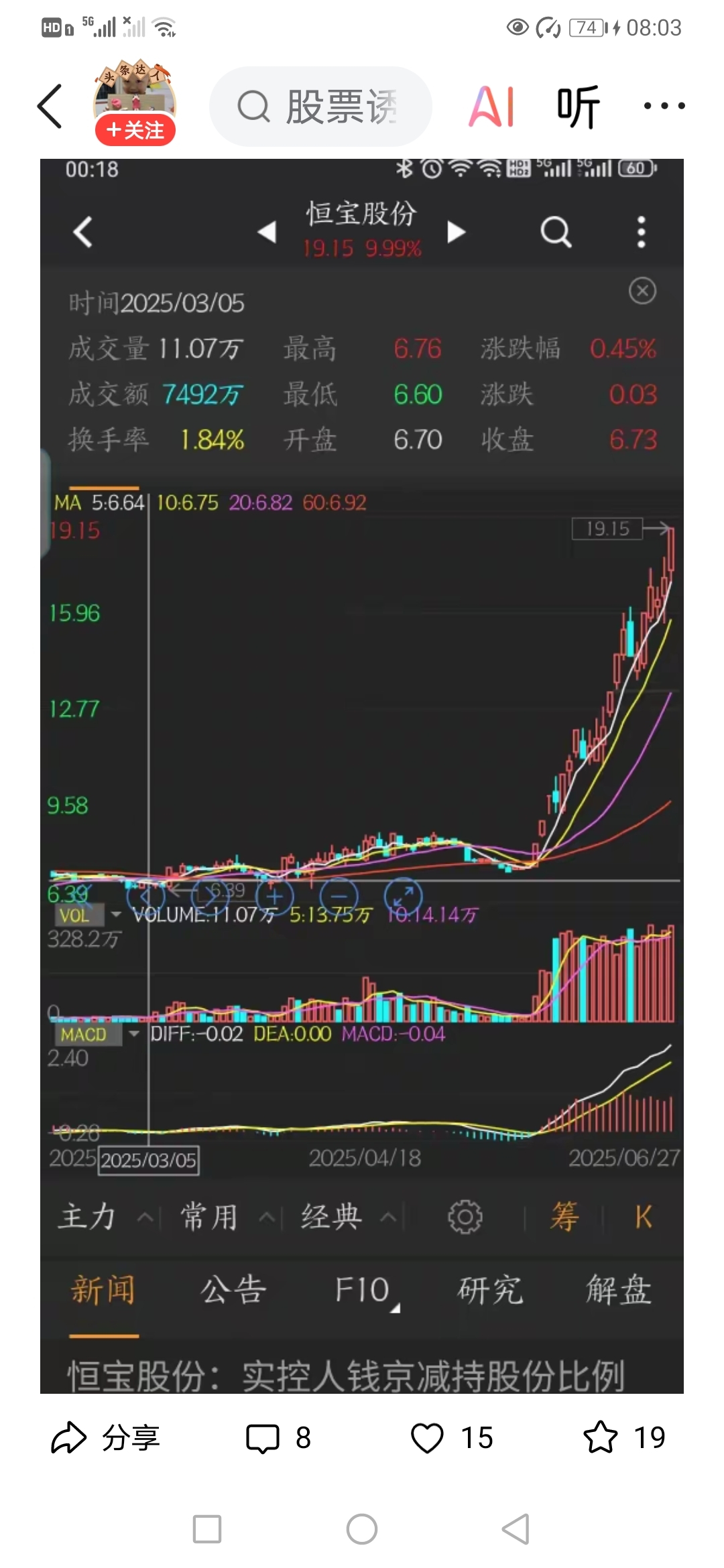The width and height of the screenshot is (724, 1568).
Task: Tap the 恒宝股份 stock title
Action: point(361,214)
